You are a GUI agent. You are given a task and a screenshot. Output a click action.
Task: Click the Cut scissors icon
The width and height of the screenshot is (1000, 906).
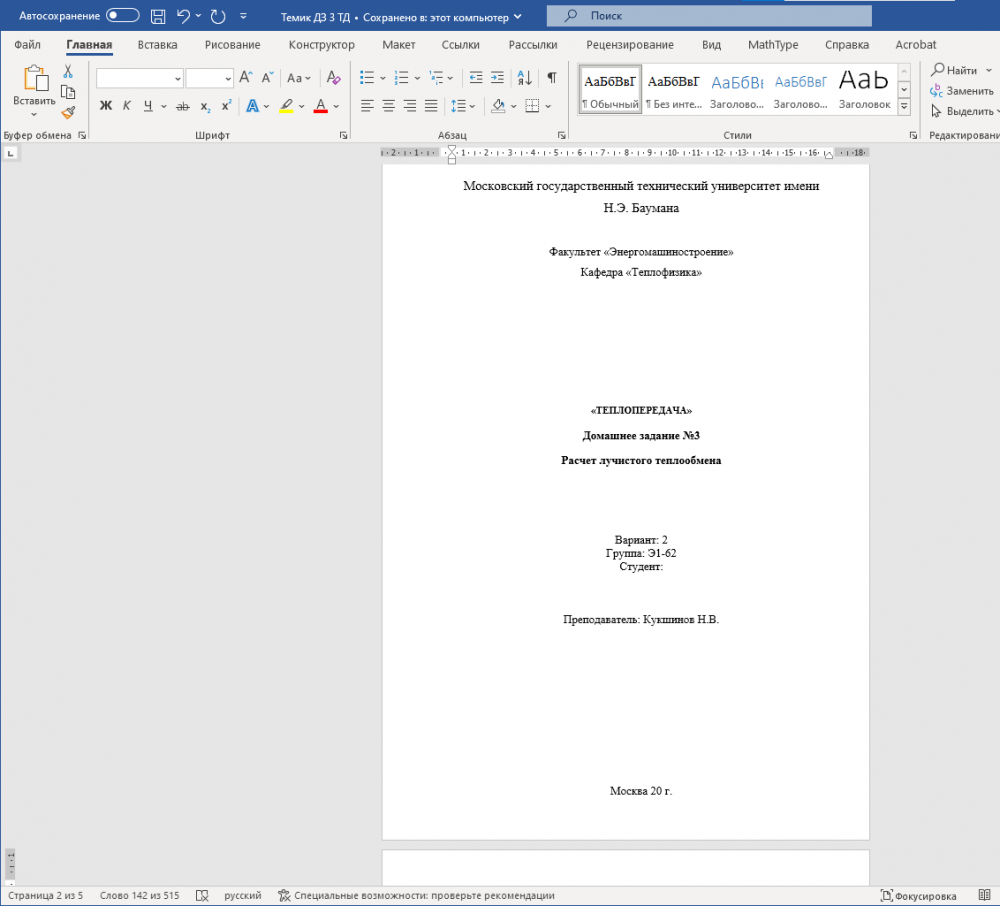pos(68,71)
